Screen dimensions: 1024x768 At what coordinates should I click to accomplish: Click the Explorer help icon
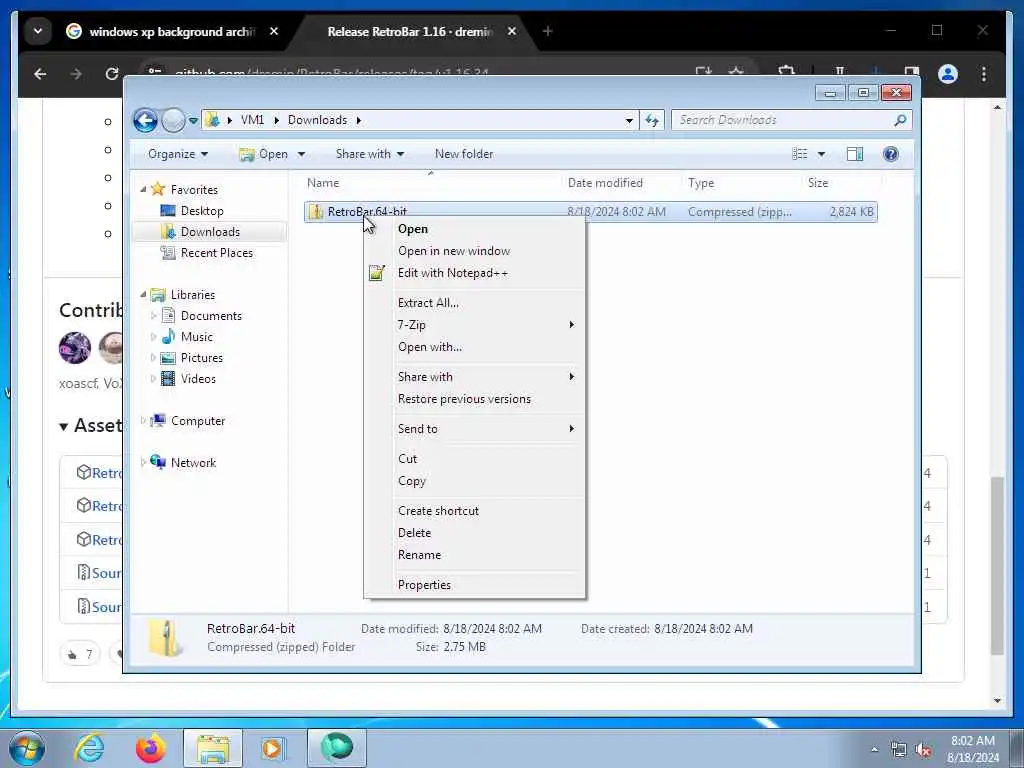tap(890, 154)
